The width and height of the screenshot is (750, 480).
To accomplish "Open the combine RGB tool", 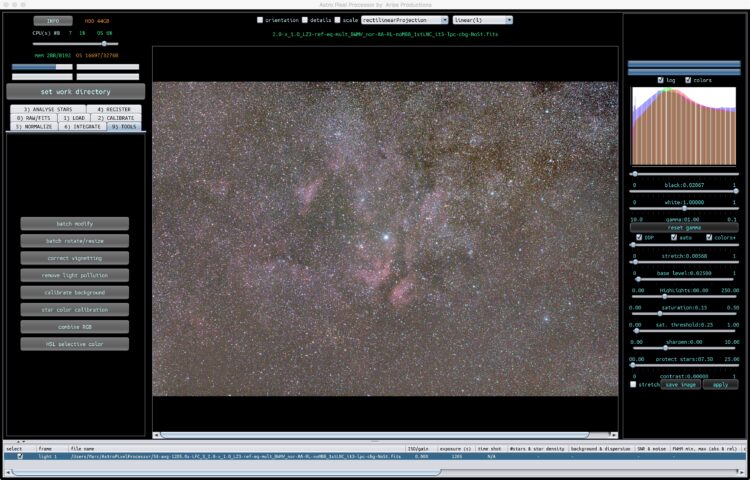I will [x=75, y=327].
